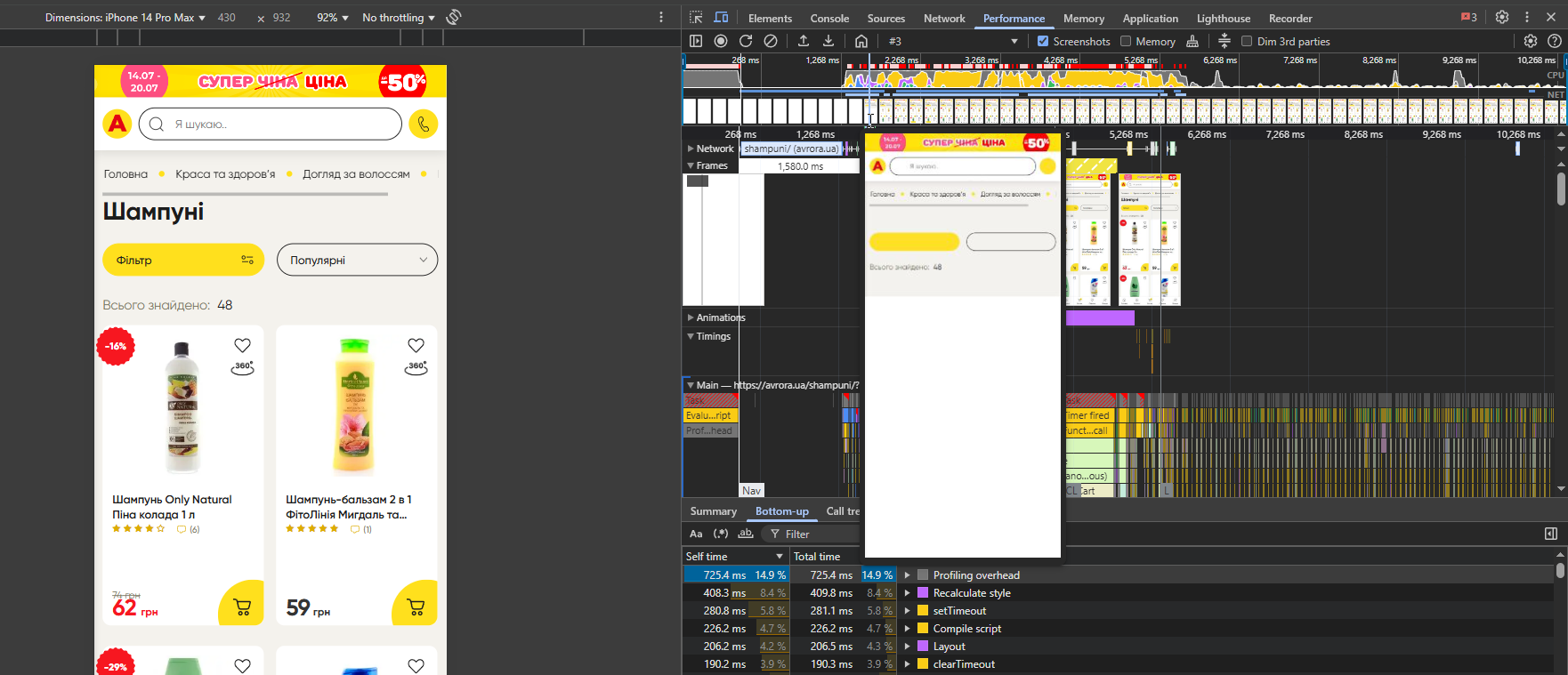Open the DevTools three-dot customize menu
1568x675 pixels.
pos(1527,17)
